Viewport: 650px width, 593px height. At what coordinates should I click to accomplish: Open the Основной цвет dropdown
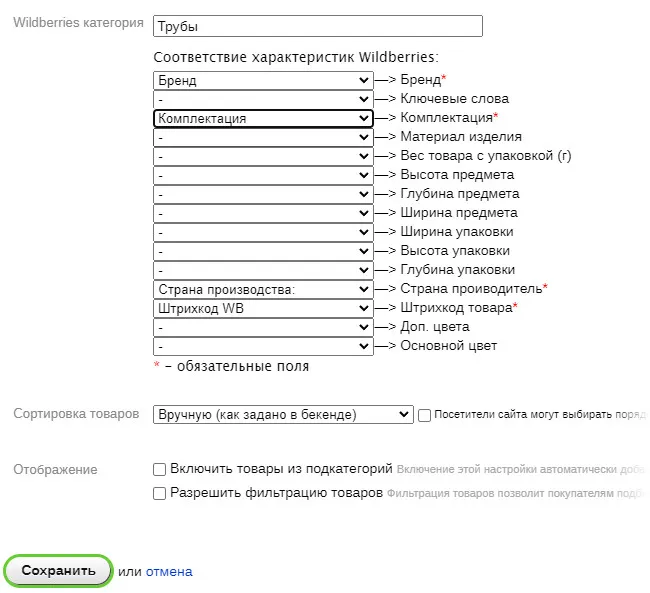pyautogui.click(x=263, y=346)
